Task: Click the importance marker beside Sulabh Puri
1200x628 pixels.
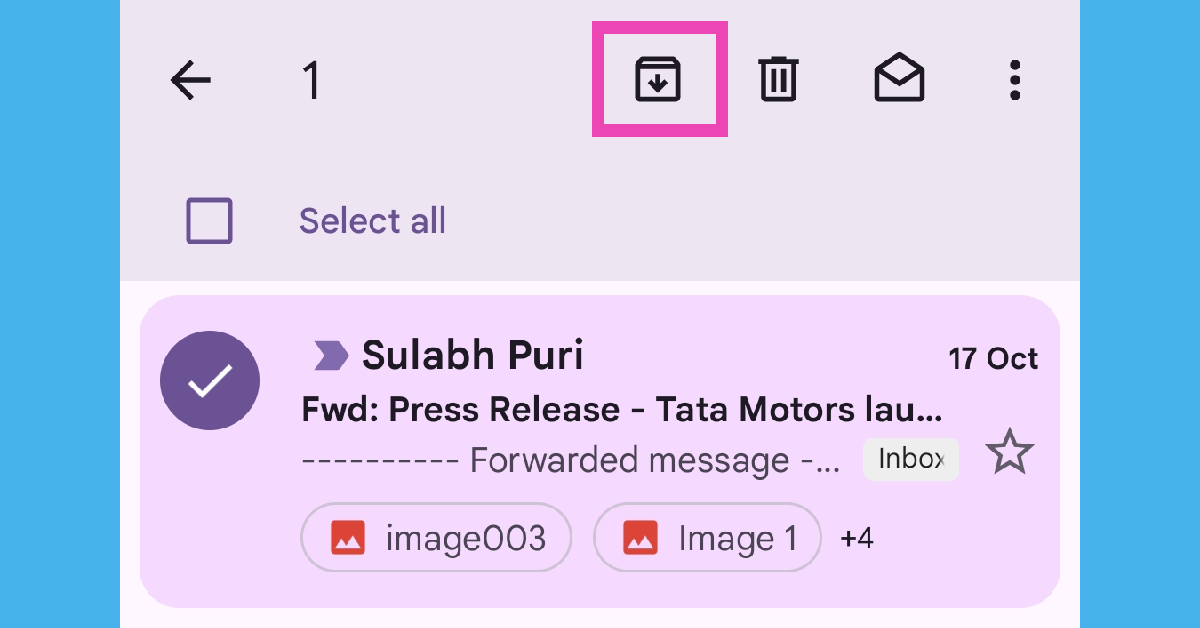Action: click(331, 355)
